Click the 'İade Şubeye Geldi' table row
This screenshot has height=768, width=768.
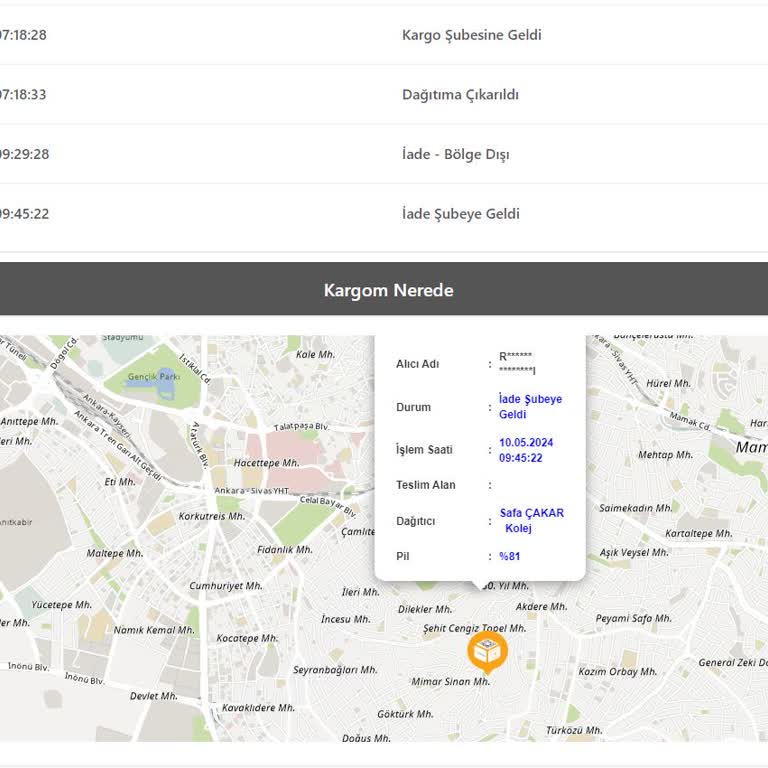(x=460, y=214)
